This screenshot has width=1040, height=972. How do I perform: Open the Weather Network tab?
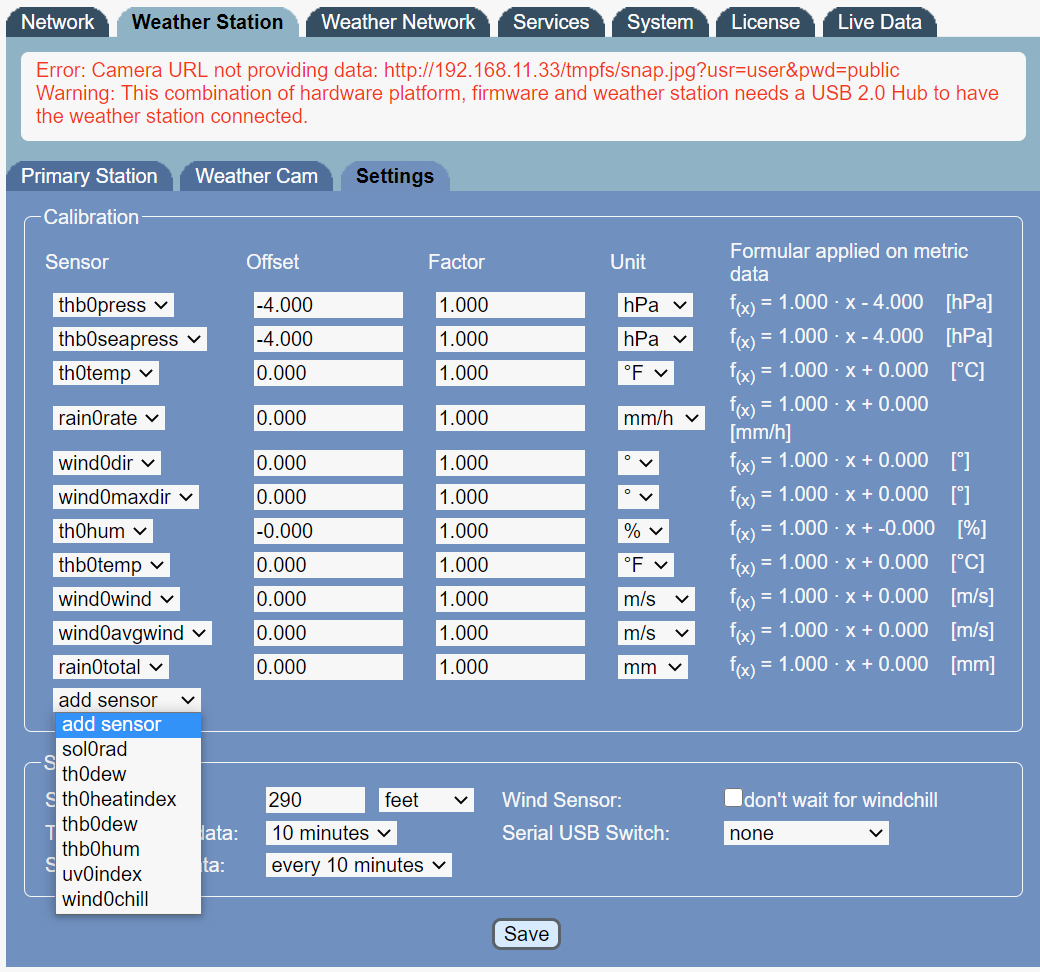(398, 22)
